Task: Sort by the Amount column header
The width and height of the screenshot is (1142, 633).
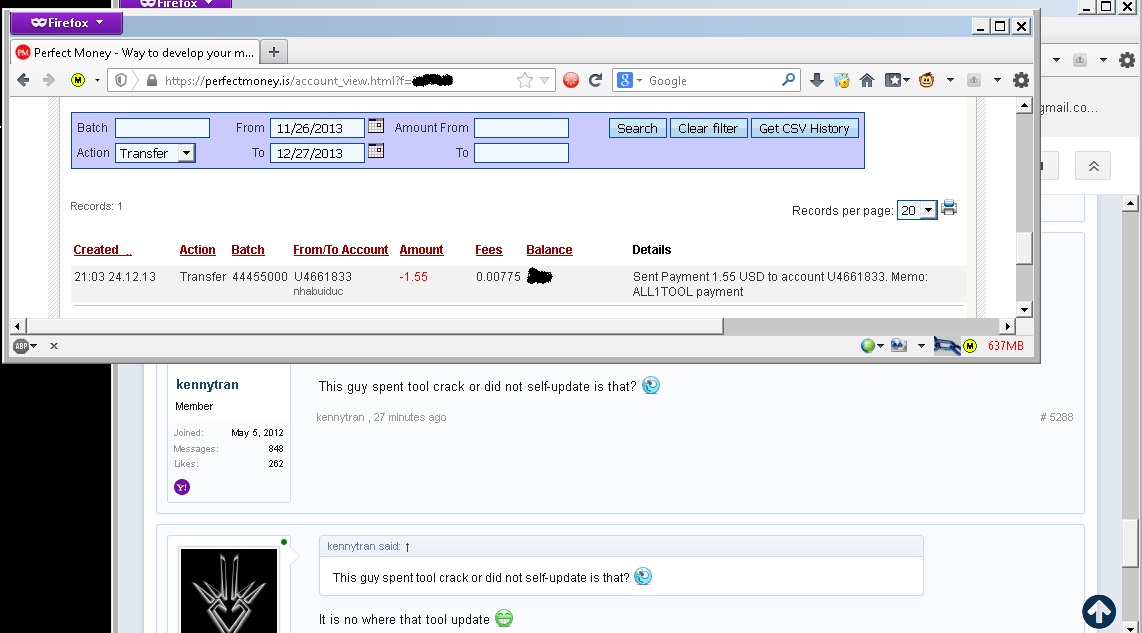Action: (421, 250)
